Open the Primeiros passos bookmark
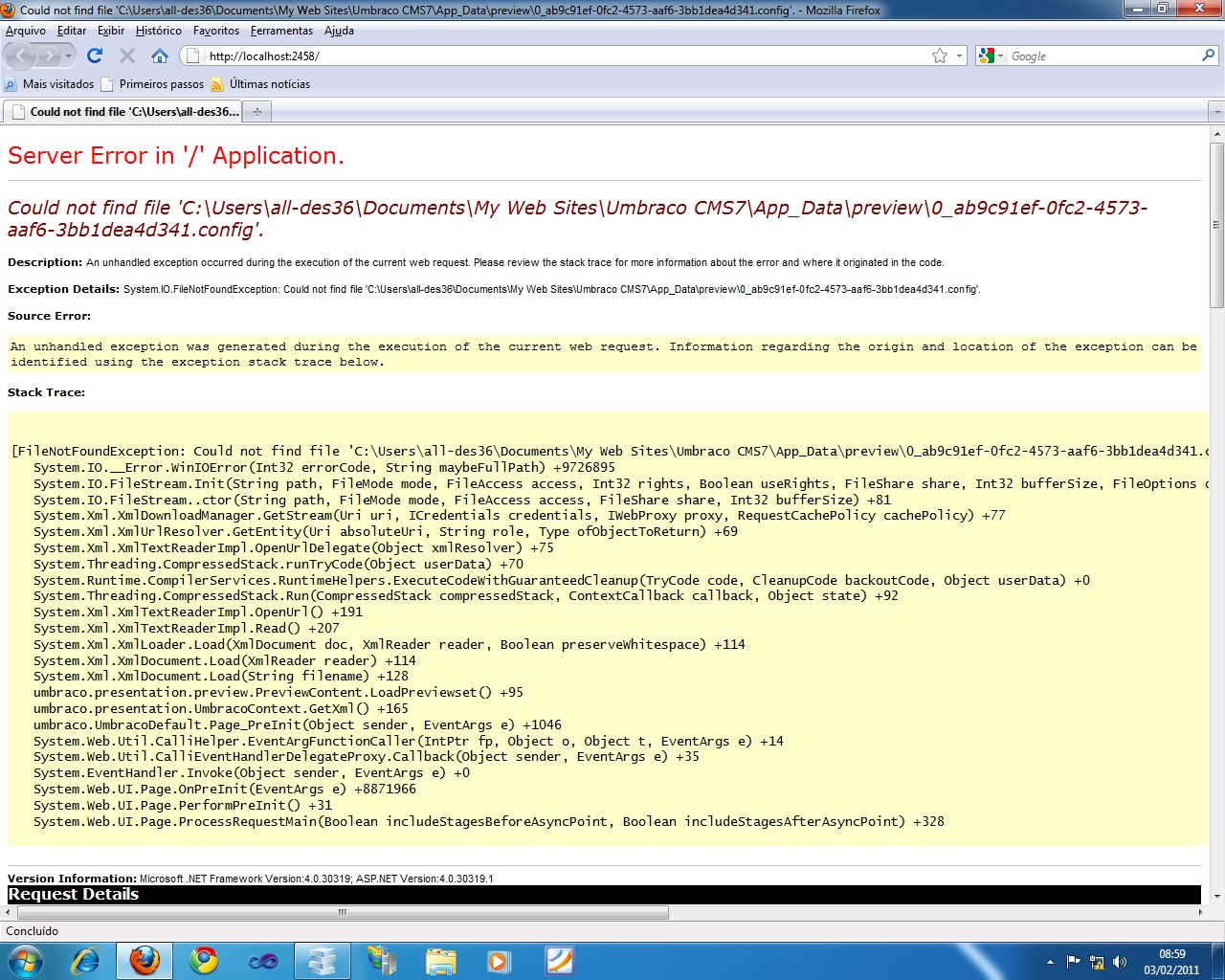This screenshot has height=980, width=1225. pos(153,84)
